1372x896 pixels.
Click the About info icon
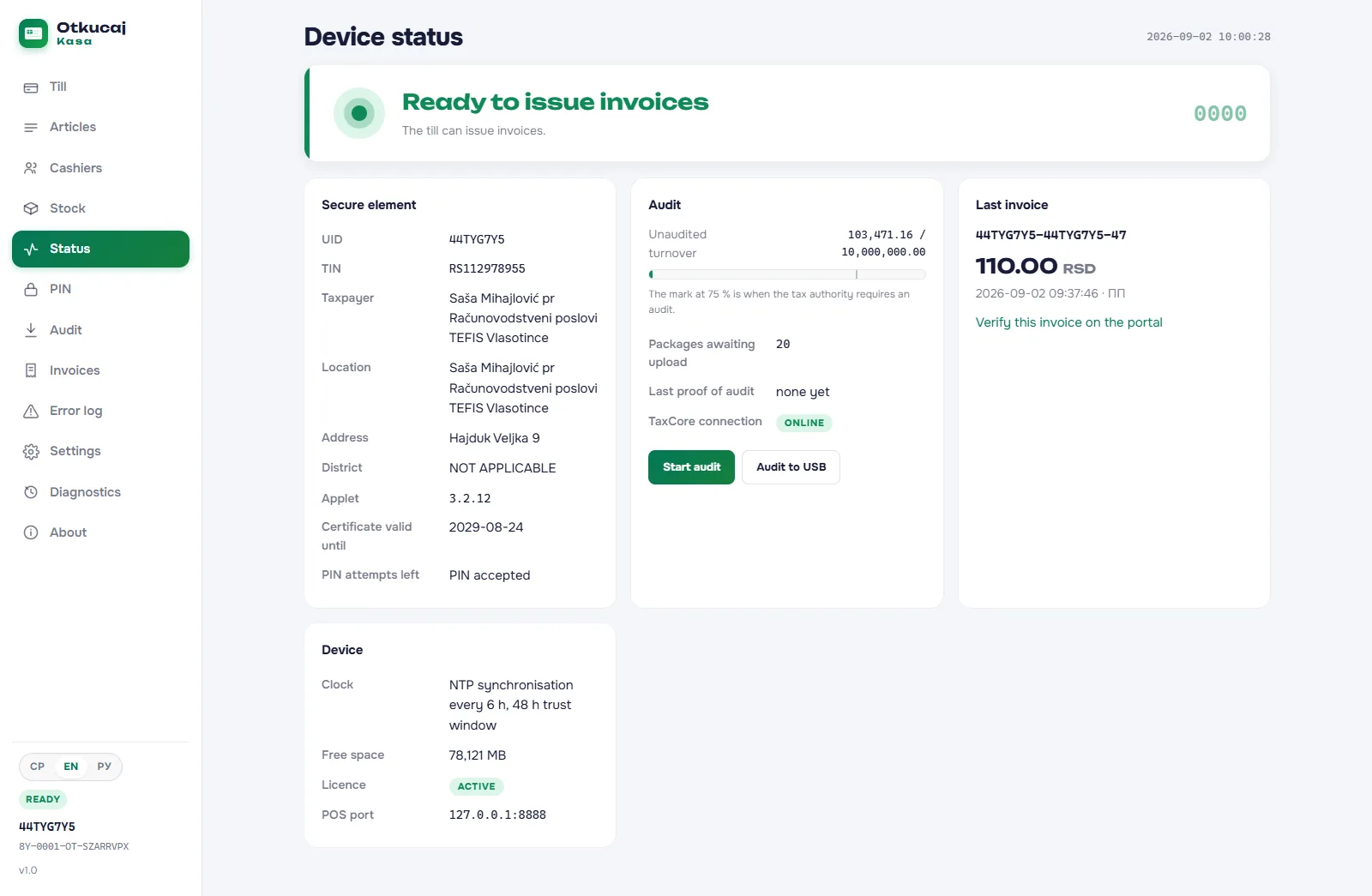click(x=31, y=532)
